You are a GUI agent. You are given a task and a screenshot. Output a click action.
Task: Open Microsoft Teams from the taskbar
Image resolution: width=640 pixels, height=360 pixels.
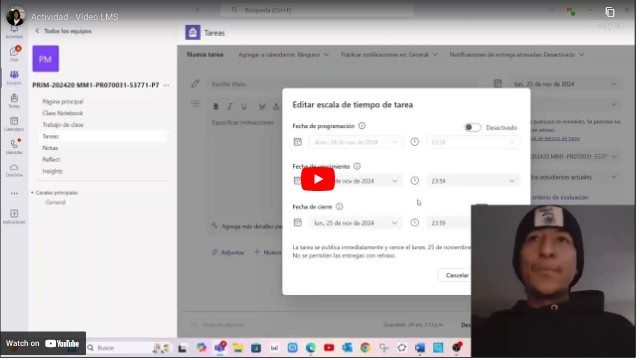[x=220, y=347]
